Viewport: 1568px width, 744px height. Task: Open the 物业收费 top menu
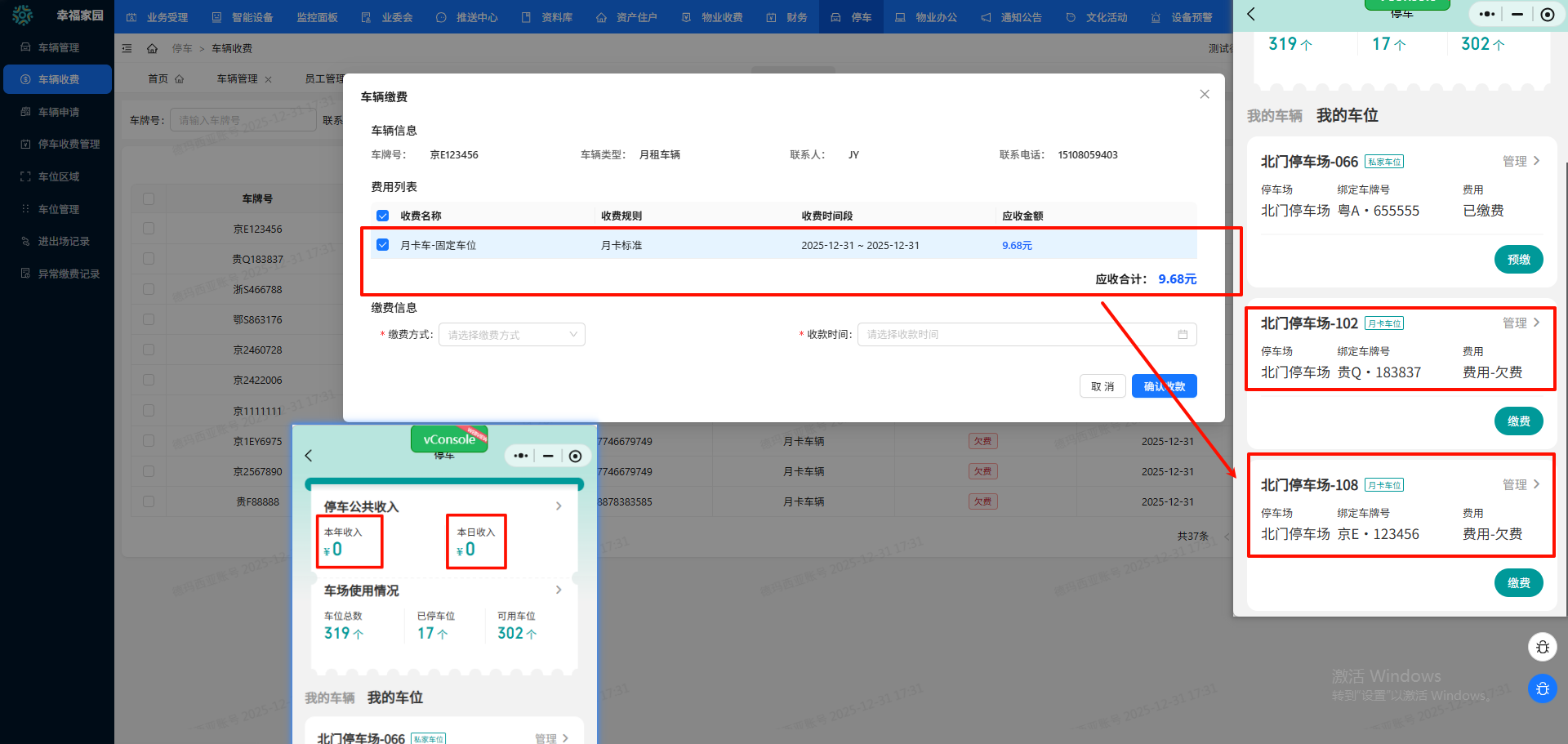pyautogui.click(x=712, y=17)
